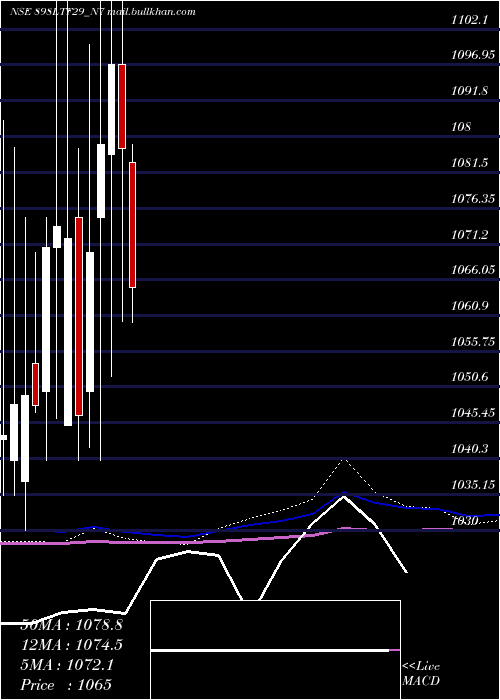The image size is (500, 700).
Task: Click the 1081.5 price level label
Action: (469, 163)
